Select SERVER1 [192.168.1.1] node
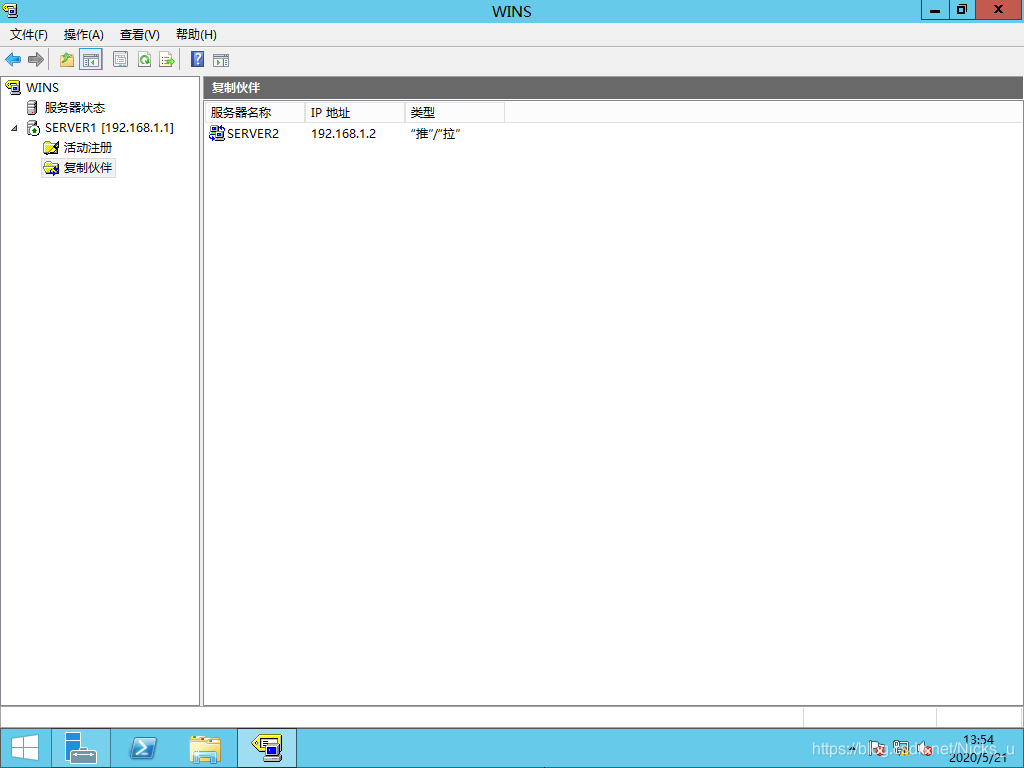 109,128
